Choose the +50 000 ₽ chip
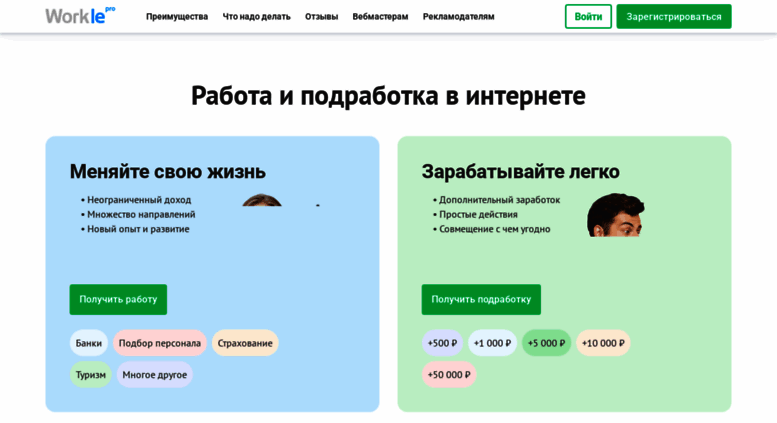Image resolution: width=777 pixels, height=423 pixels. point(449,374)
